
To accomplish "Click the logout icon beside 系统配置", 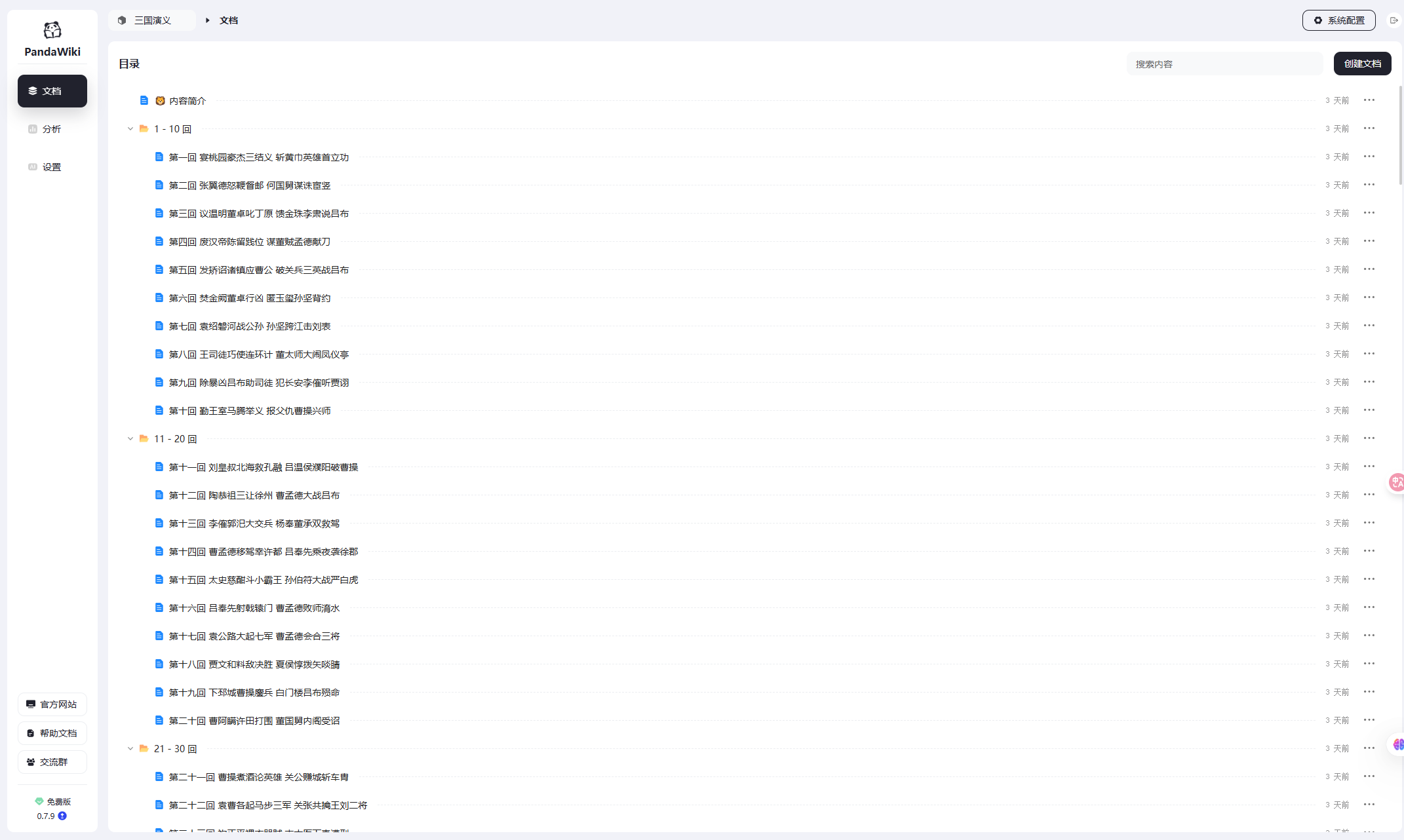I will click(1394, 20).
